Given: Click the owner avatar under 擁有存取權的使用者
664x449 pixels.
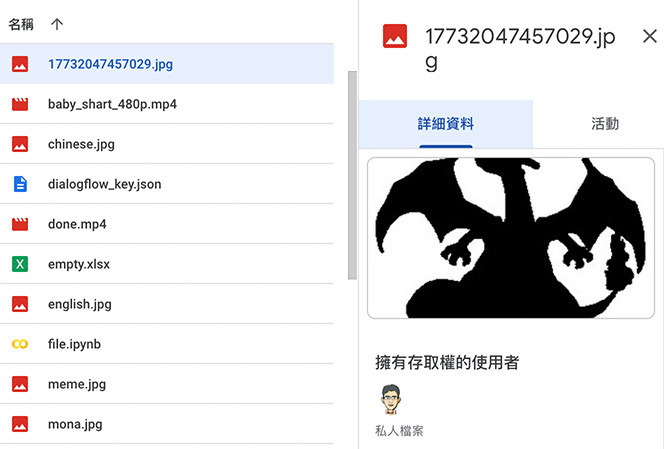Looking at the screenshot, I should pos(390,399).
